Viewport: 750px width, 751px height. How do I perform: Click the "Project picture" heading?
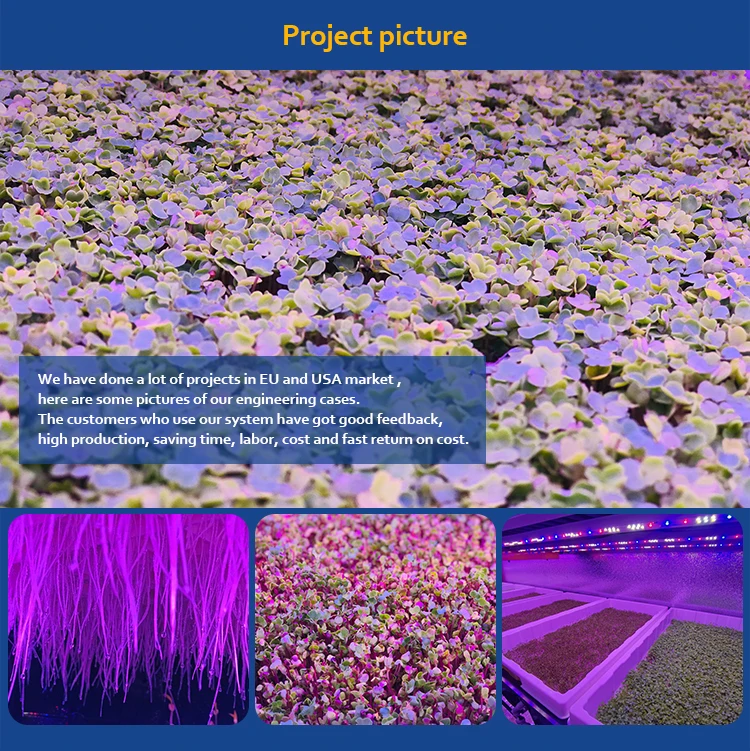[x=375, y=36]
